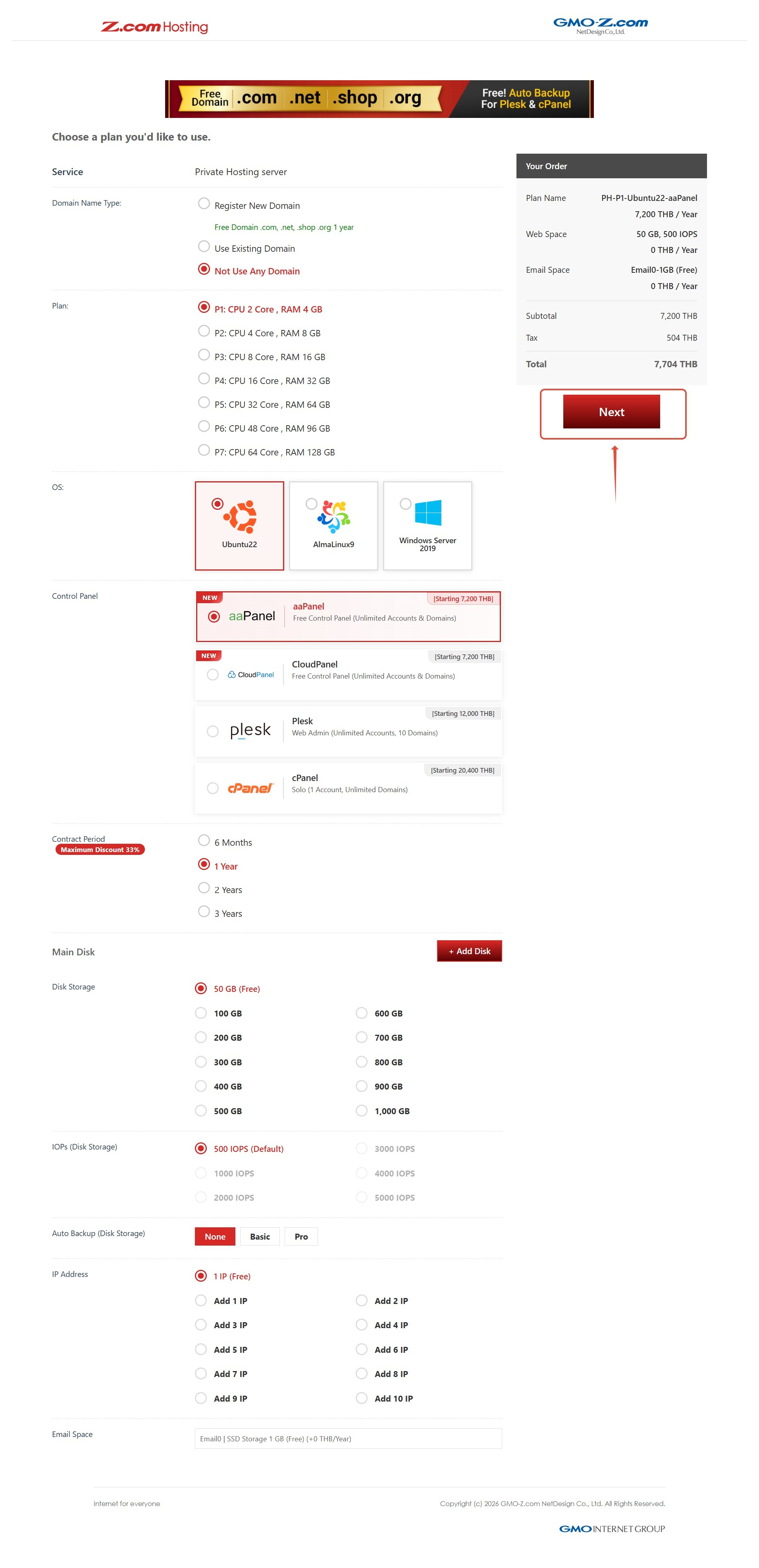Click the Starting 20,400 THB cPanel price tag
Screen dimensions: 759x1568
(x=462, y=770)
